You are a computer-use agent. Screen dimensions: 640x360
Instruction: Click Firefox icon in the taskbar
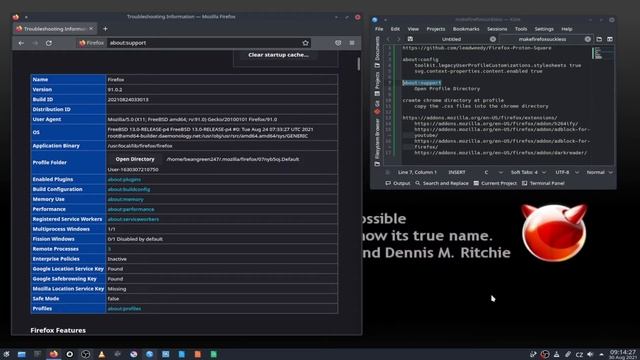tap(53, 354)
